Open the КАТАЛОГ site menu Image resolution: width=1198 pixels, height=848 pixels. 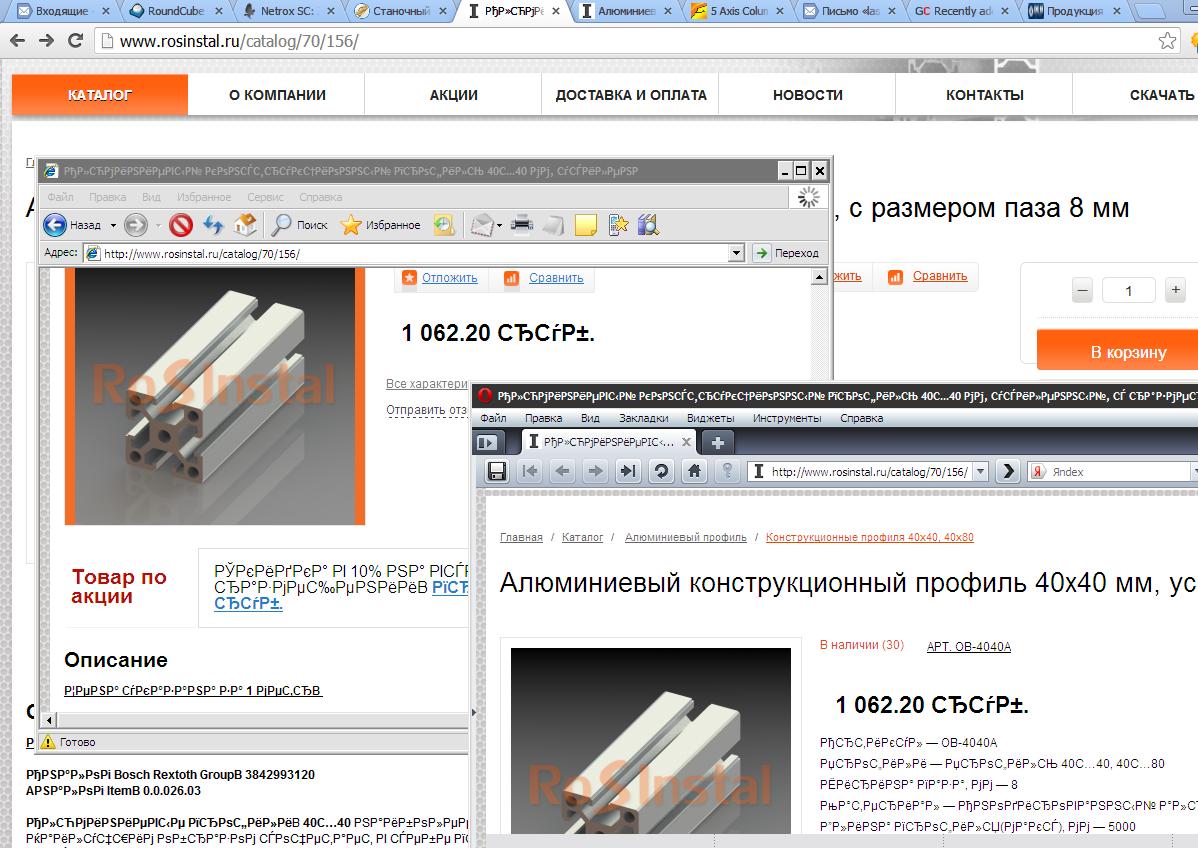coord(99,95)
